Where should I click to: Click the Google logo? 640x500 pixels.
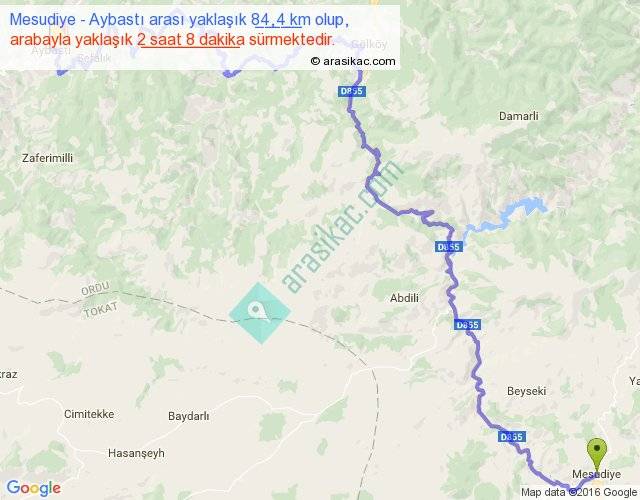34,488
